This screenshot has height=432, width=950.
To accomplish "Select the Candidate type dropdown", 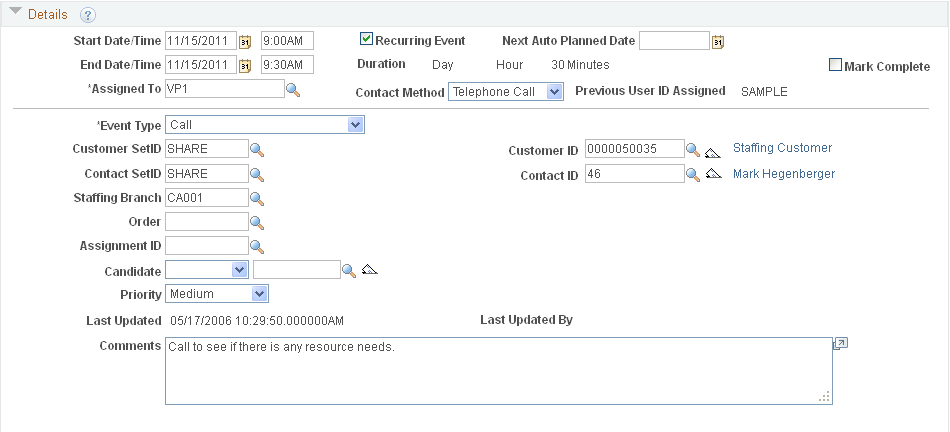I will (x=207, y=270).
